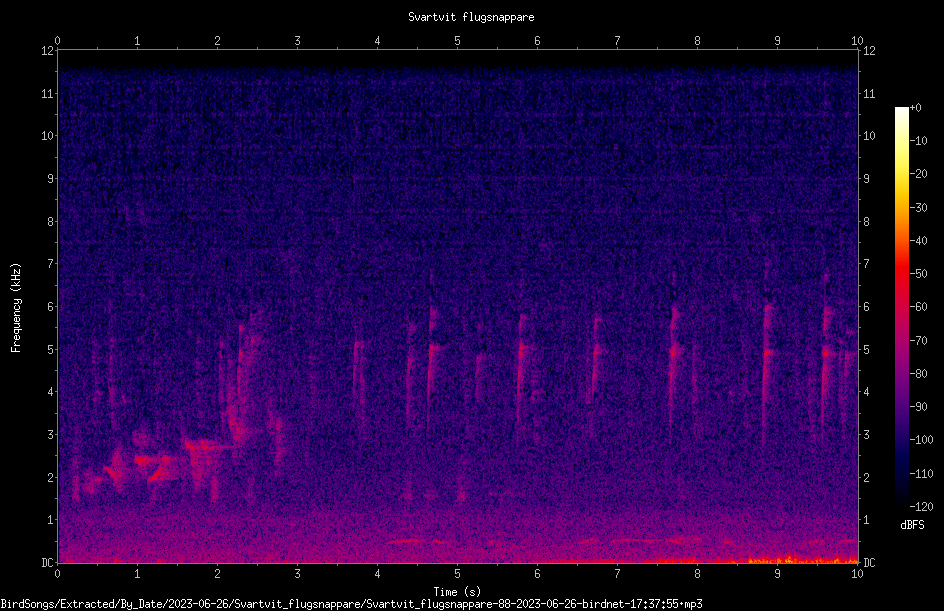Image resolution: width=944 pixels, height=611 pixels.
Task: Click '12' on the right frequency axis
Action: [x=869, y=51]
